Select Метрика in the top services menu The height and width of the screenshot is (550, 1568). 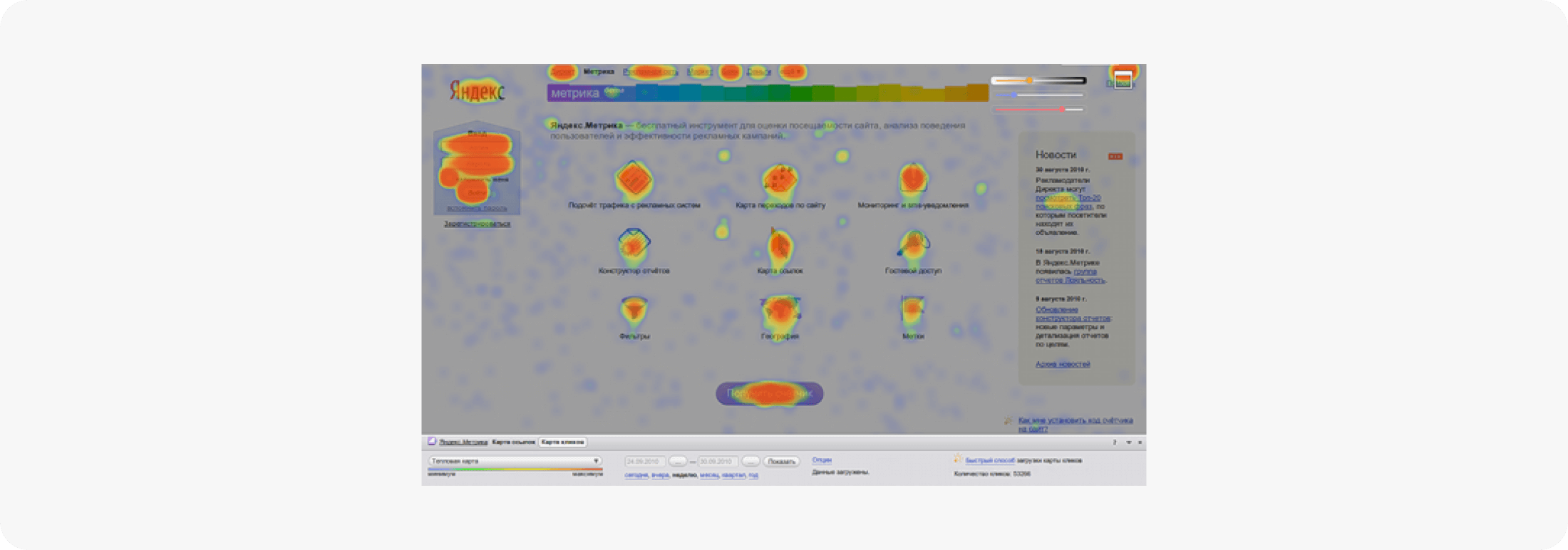pos(599,72)
